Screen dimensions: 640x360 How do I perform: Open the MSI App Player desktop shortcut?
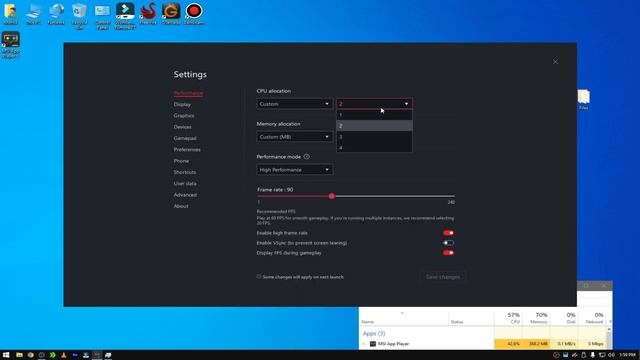(11, 44)
